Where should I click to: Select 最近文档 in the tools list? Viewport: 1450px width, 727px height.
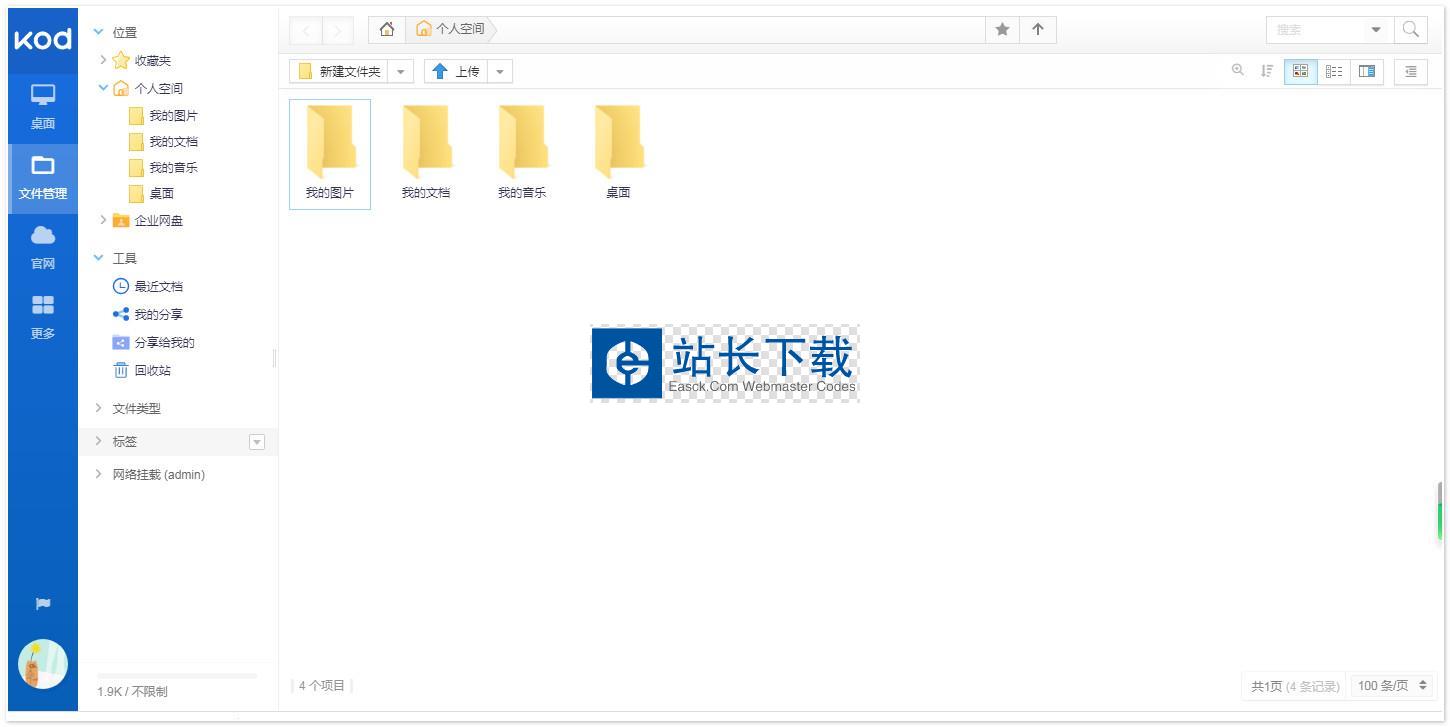[158, 286]
